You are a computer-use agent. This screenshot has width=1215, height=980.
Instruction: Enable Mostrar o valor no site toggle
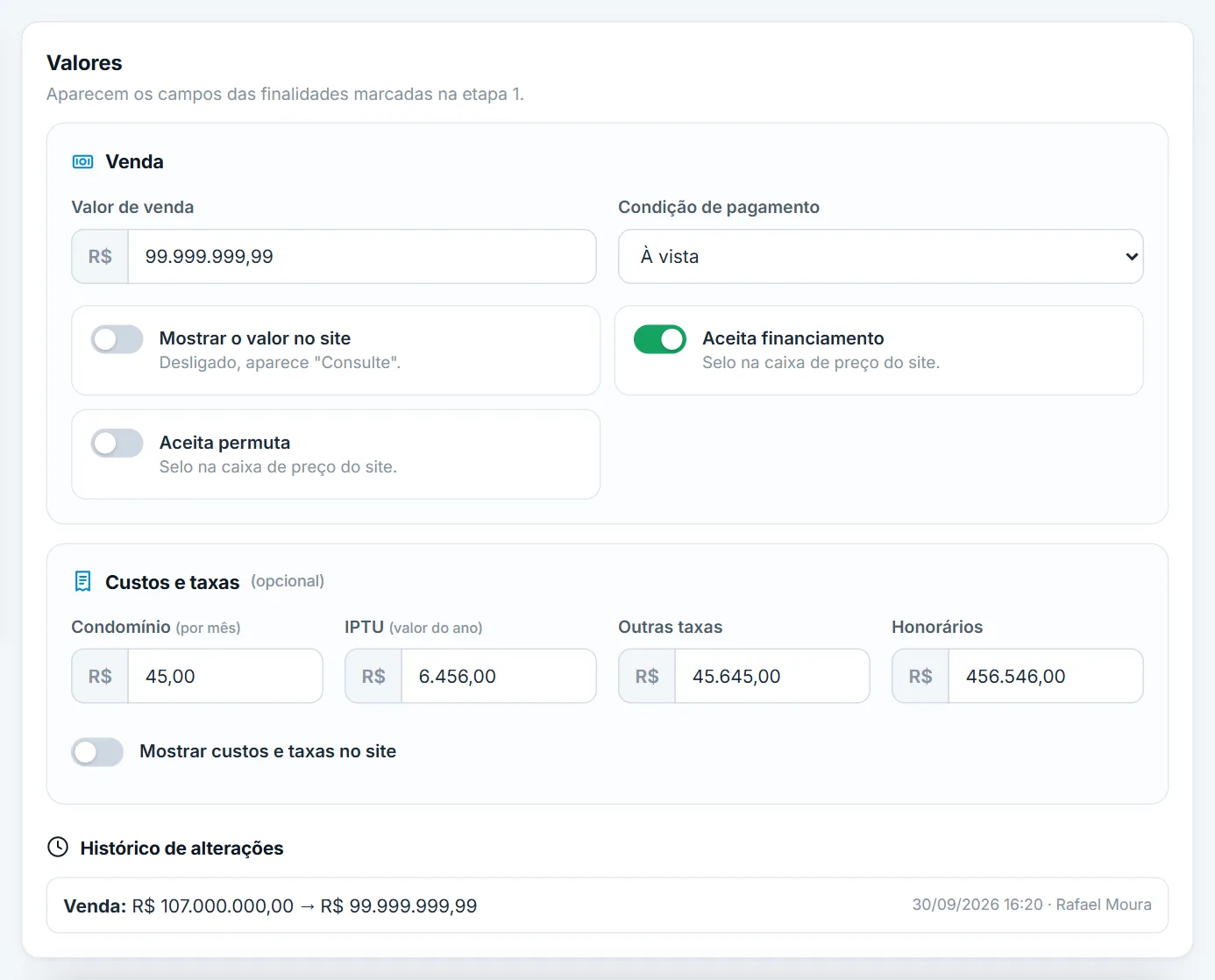pos(117,339)
